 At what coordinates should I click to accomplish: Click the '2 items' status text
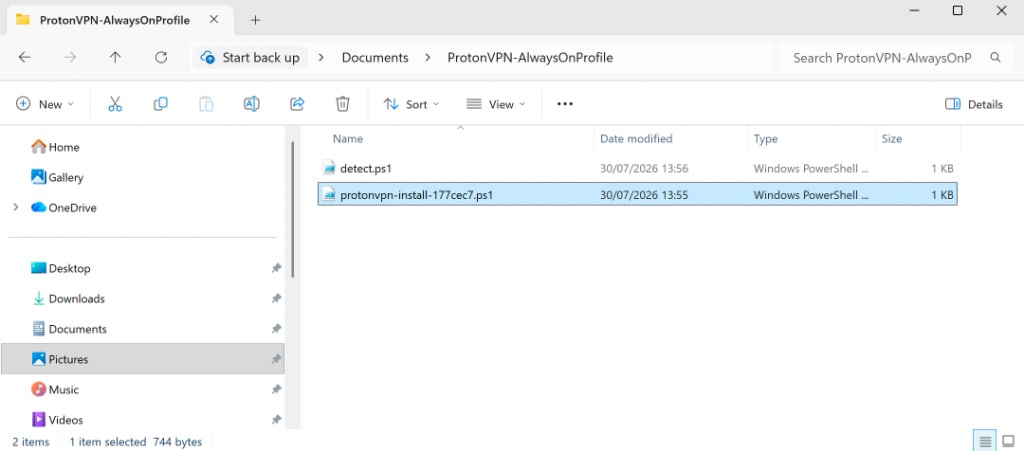(30, 442)
